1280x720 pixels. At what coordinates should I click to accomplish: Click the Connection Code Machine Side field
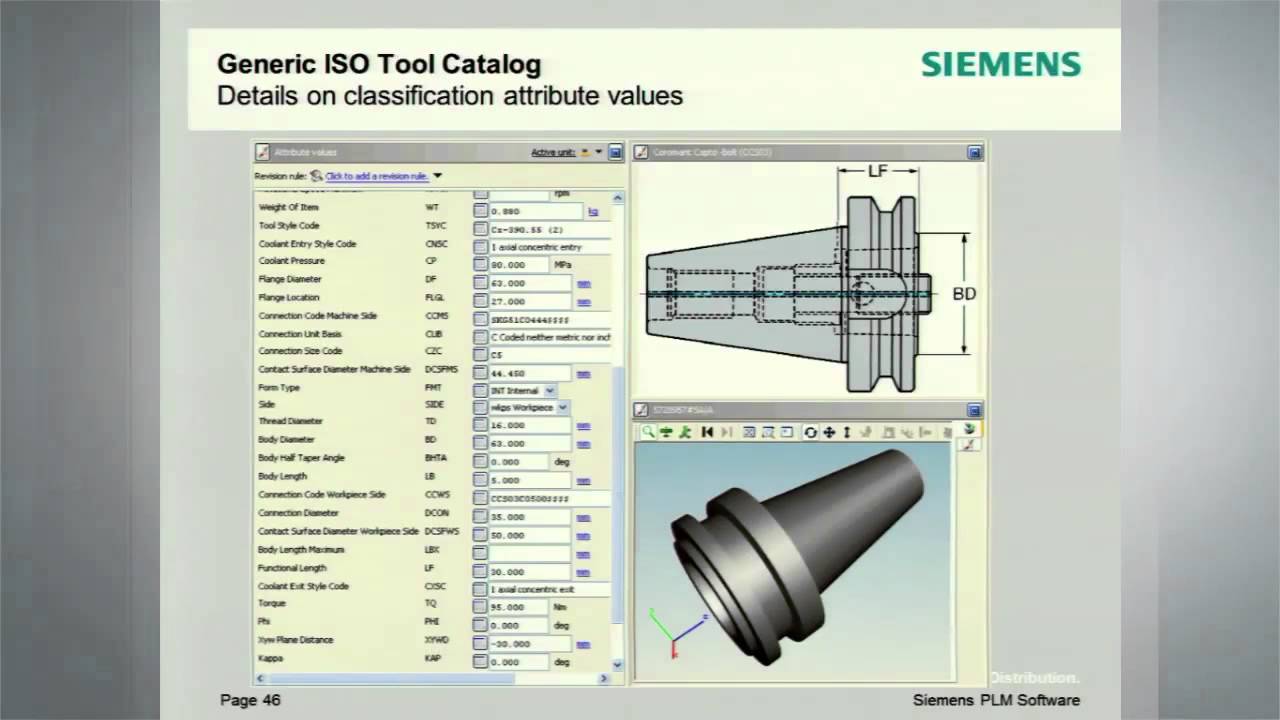549,319
